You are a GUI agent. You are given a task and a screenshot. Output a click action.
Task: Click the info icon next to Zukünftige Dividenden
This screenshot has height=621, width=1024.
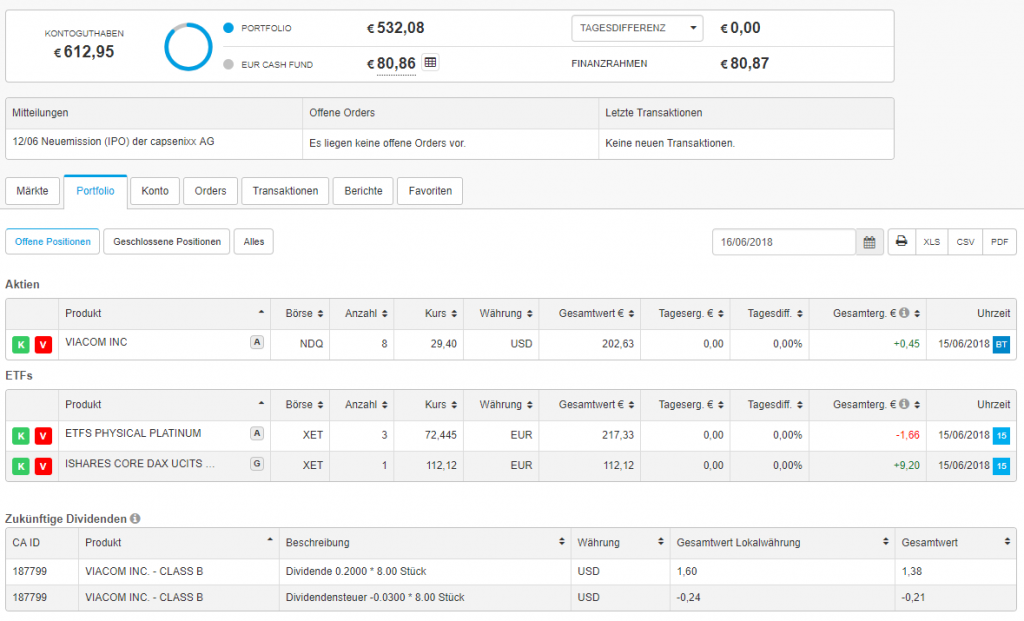click(135, 519)
